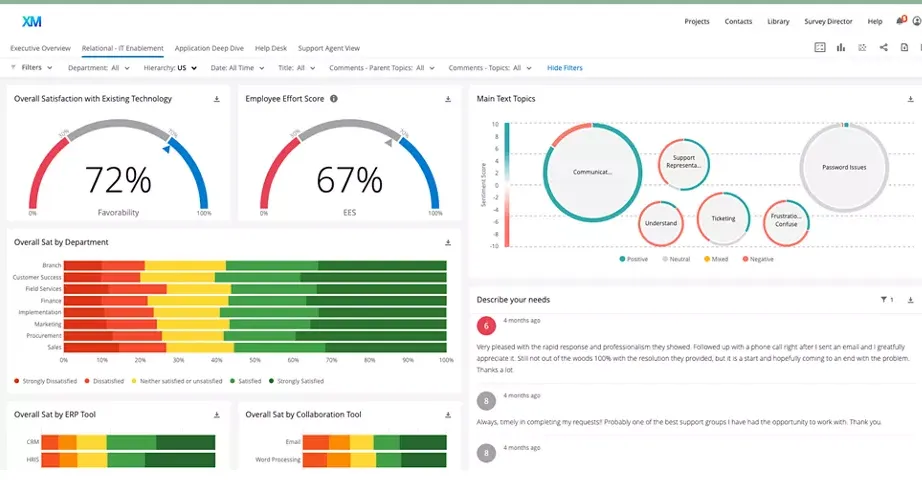
Task: Expand the Date All Time filter
Action: (x=237, y=68)
